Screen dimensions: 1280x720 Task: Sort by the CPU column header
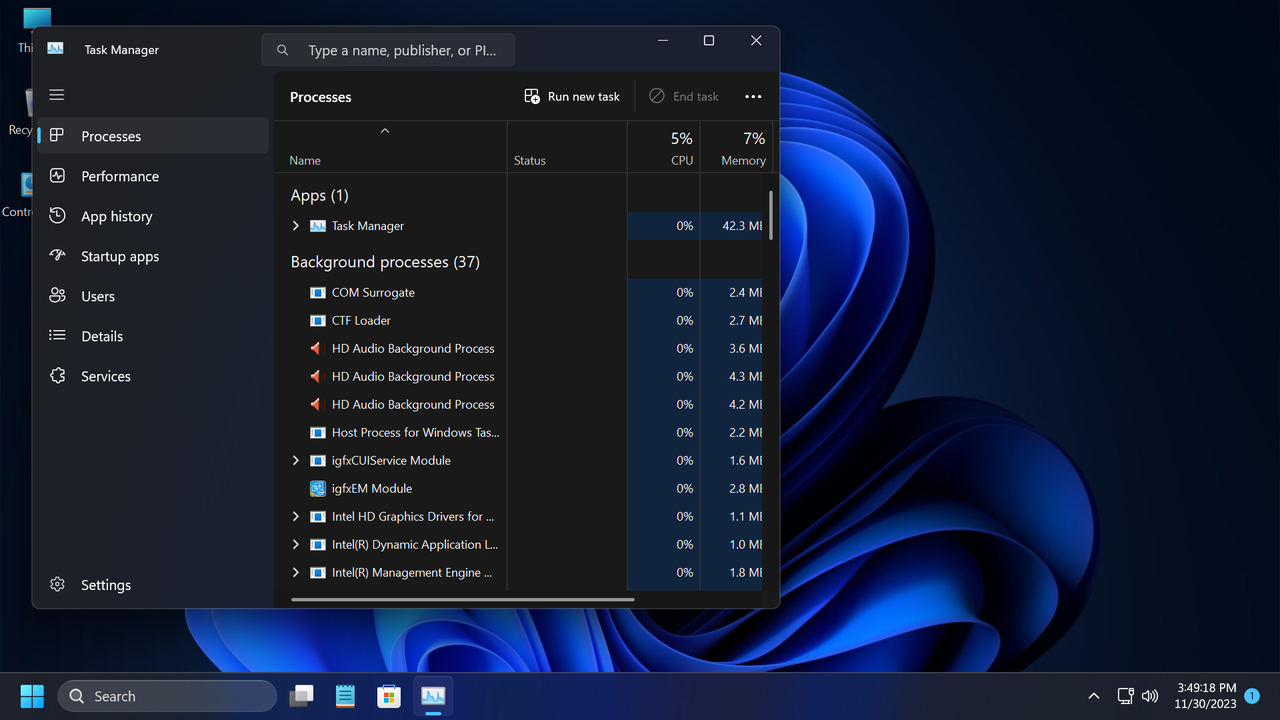664,147
